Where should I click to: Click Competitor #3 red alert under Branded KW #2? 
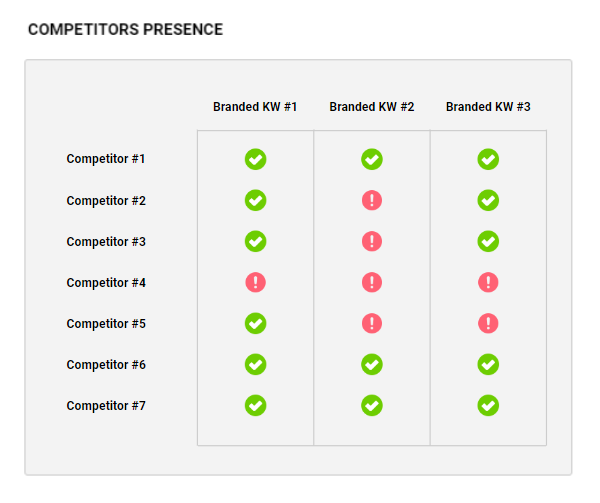pos(372,241)
